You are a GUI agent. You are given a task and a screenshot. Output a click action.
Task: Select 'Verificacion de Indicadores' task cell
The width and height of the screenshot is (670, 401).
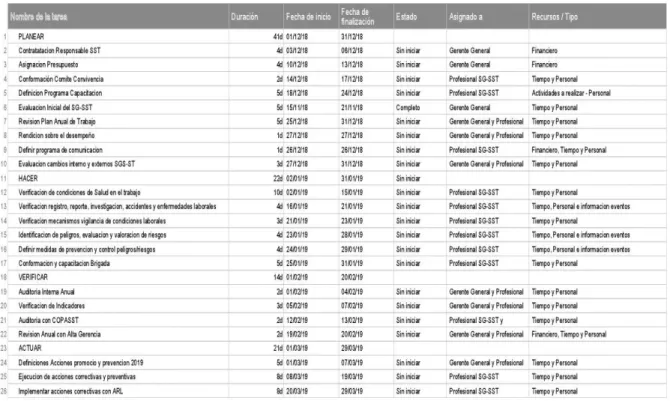pos(52,306)
